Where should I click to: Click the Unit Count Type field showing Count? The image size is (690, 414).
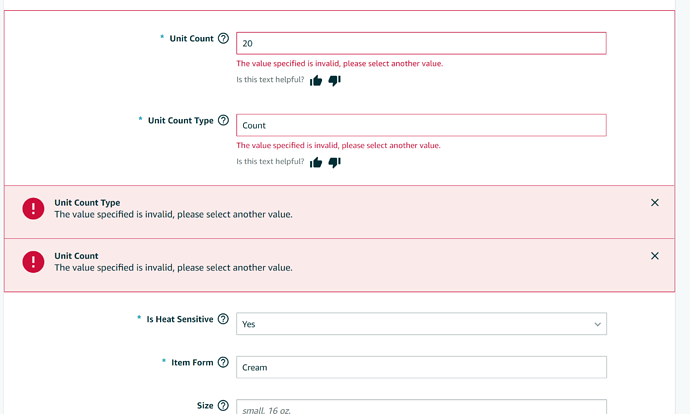(x=421, y=125)
